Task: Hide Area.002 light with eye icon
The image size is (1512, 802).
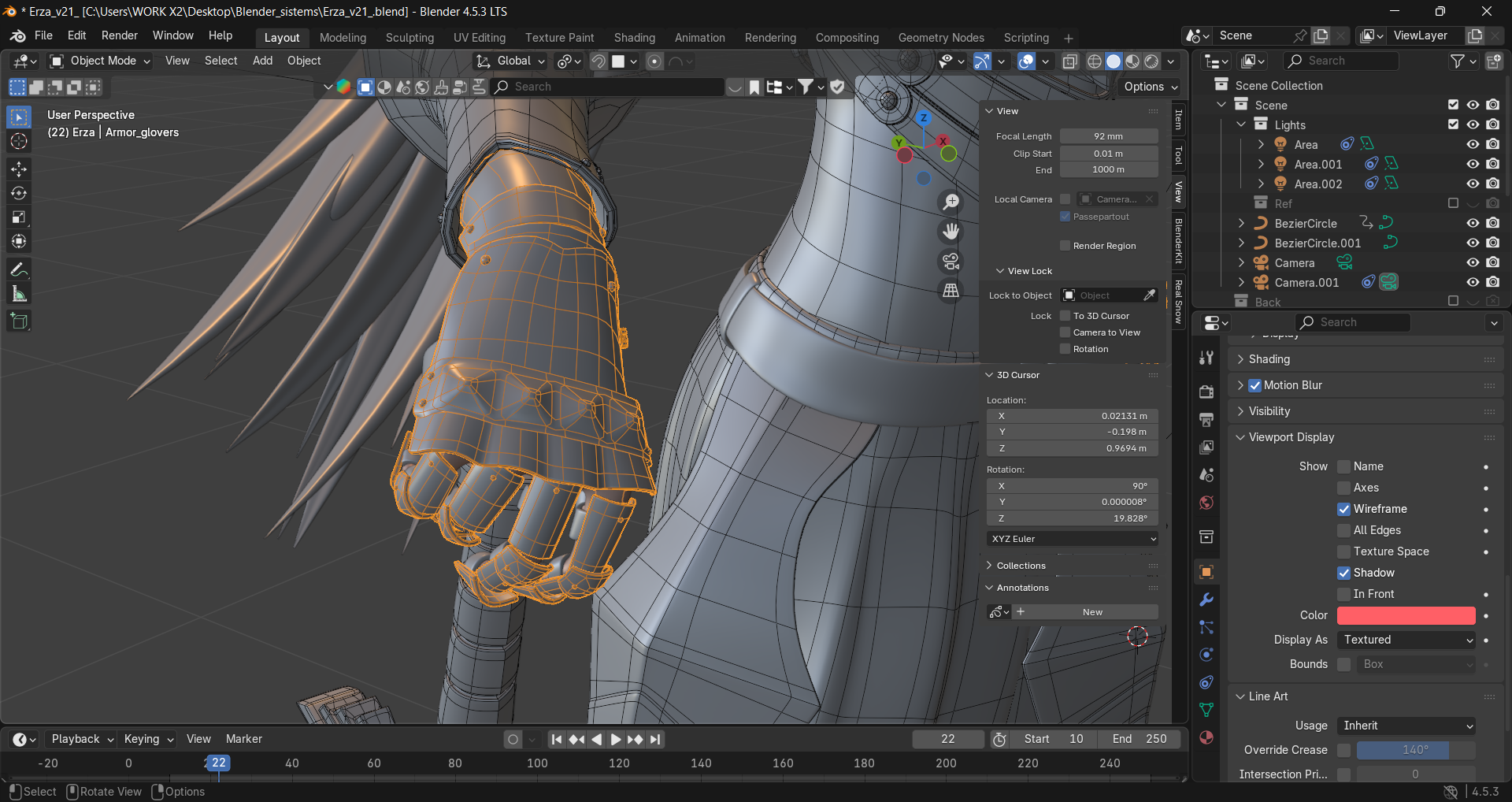Action: pos(1472,184)
